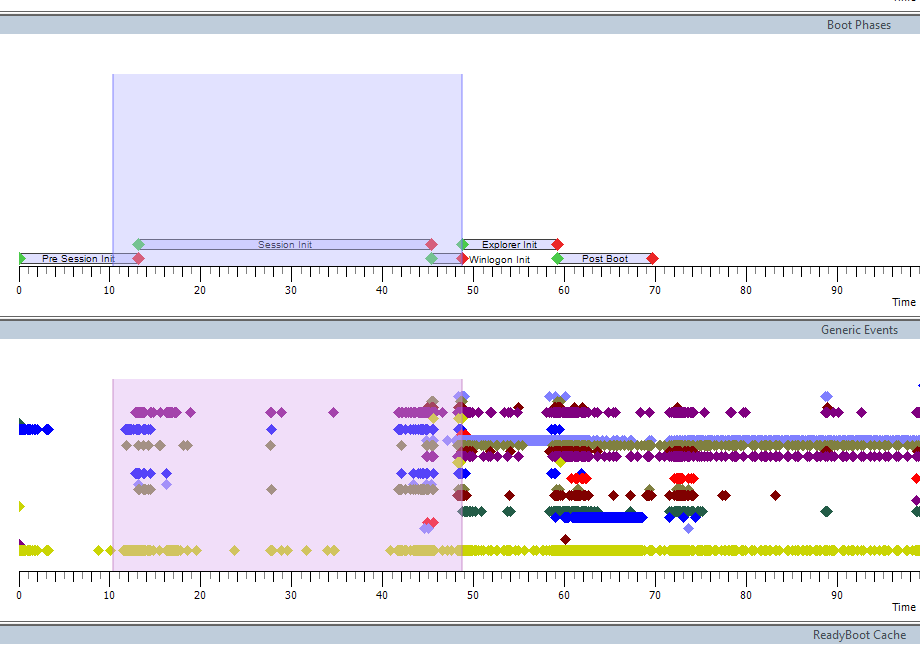Select the Winlogon Init phase label

point(499,259)
